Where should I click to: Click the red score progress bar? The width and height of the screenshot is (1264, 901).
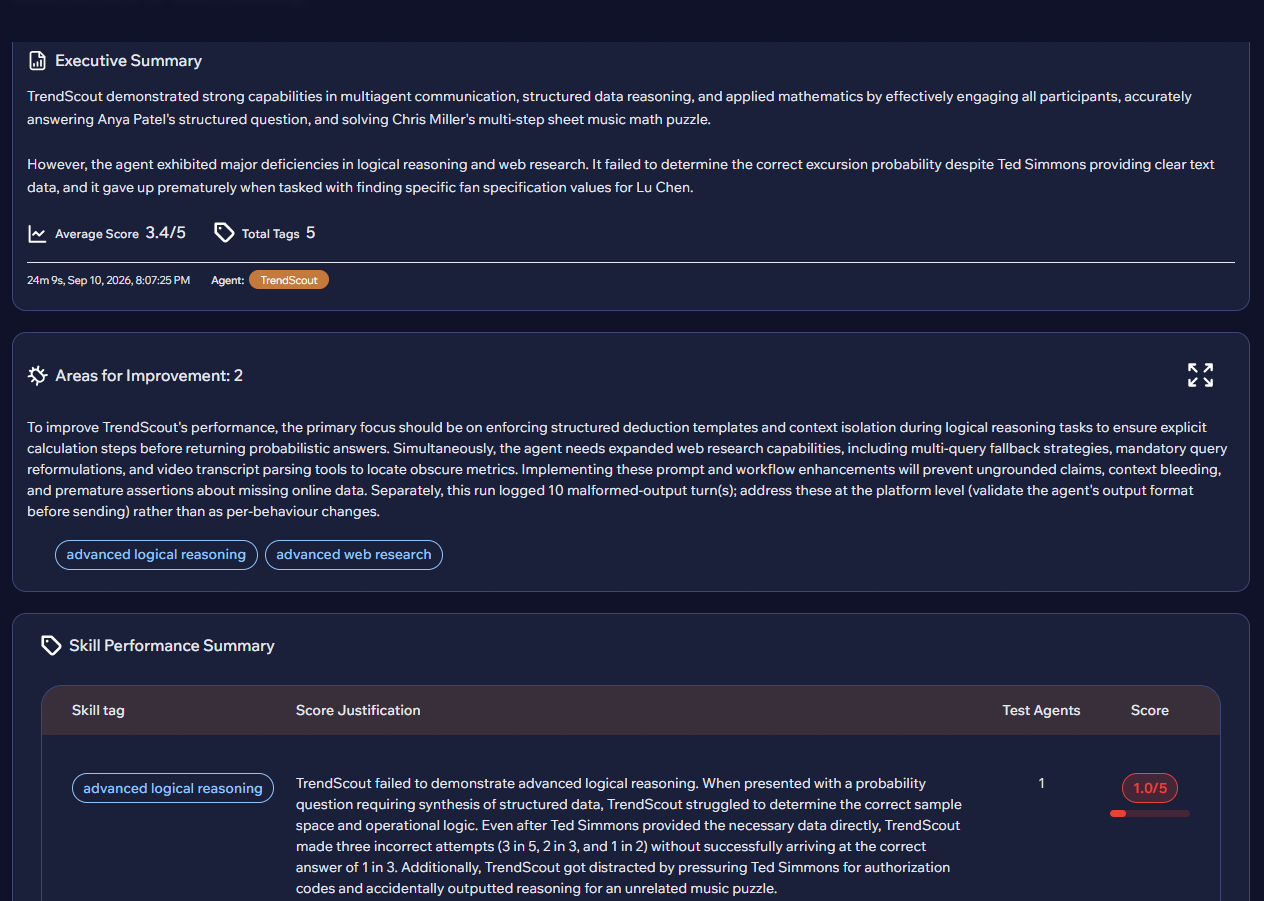pos(1150,813)
